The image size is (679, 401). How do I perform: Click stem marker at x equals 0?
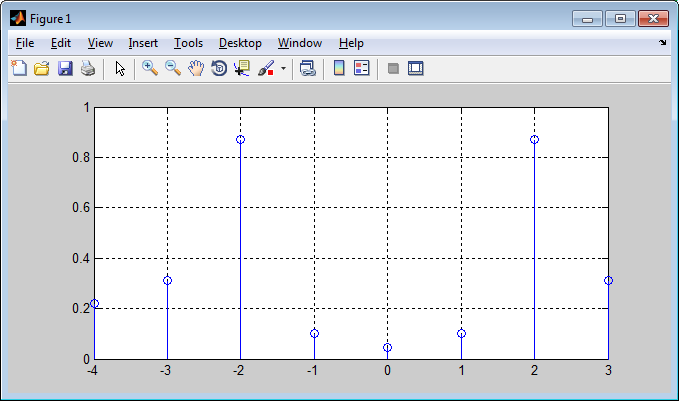(x=388, y=347)
